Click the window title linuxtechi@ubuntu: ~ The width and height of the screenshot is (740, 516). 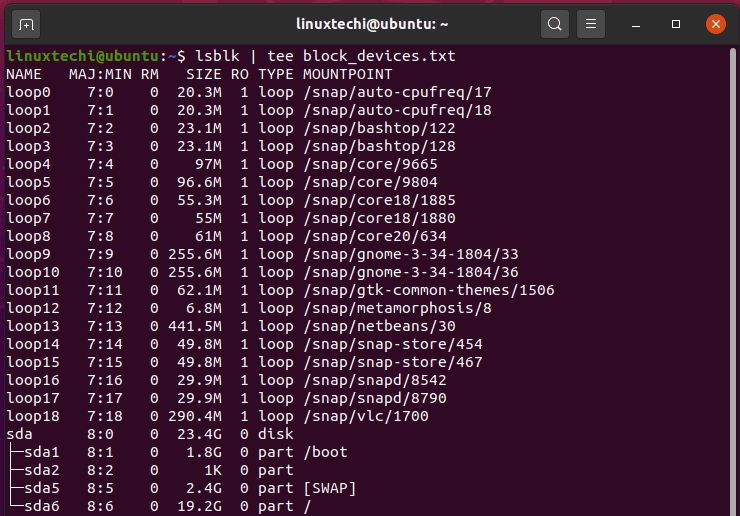372,24
